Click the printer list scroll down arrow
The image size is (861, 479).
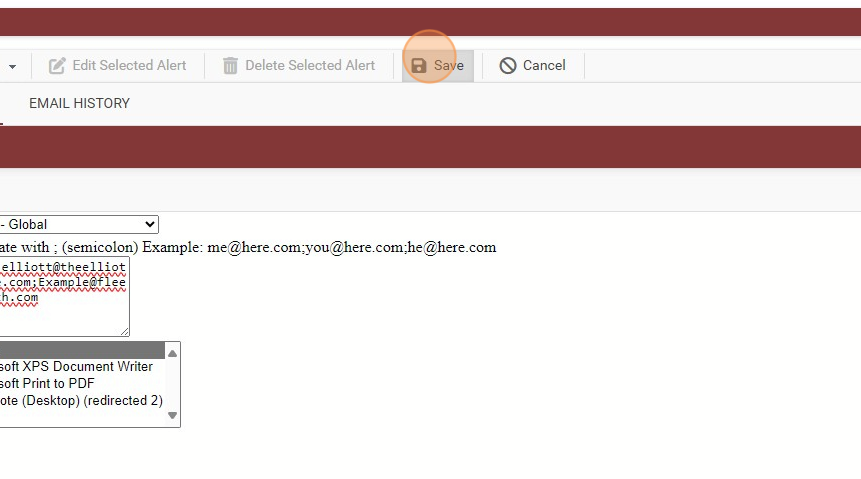(x=172, y=415)
